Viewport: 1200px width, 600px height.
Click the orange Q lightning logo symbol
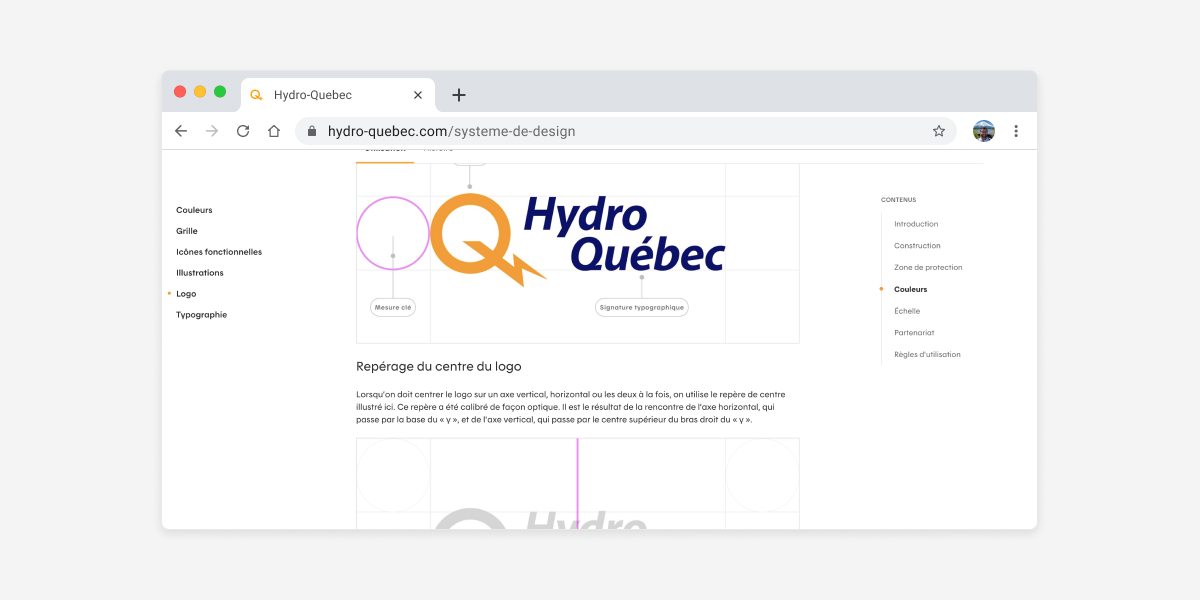click(x=486, y=238)
